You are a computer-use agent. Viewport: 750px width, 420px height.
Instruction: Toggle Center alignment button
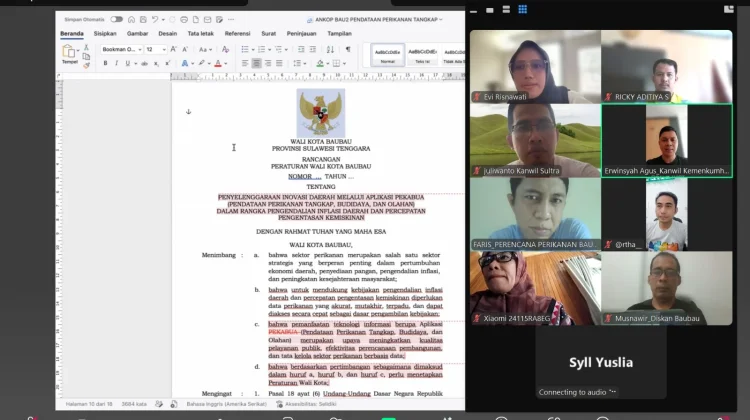(x=256, y=63)
